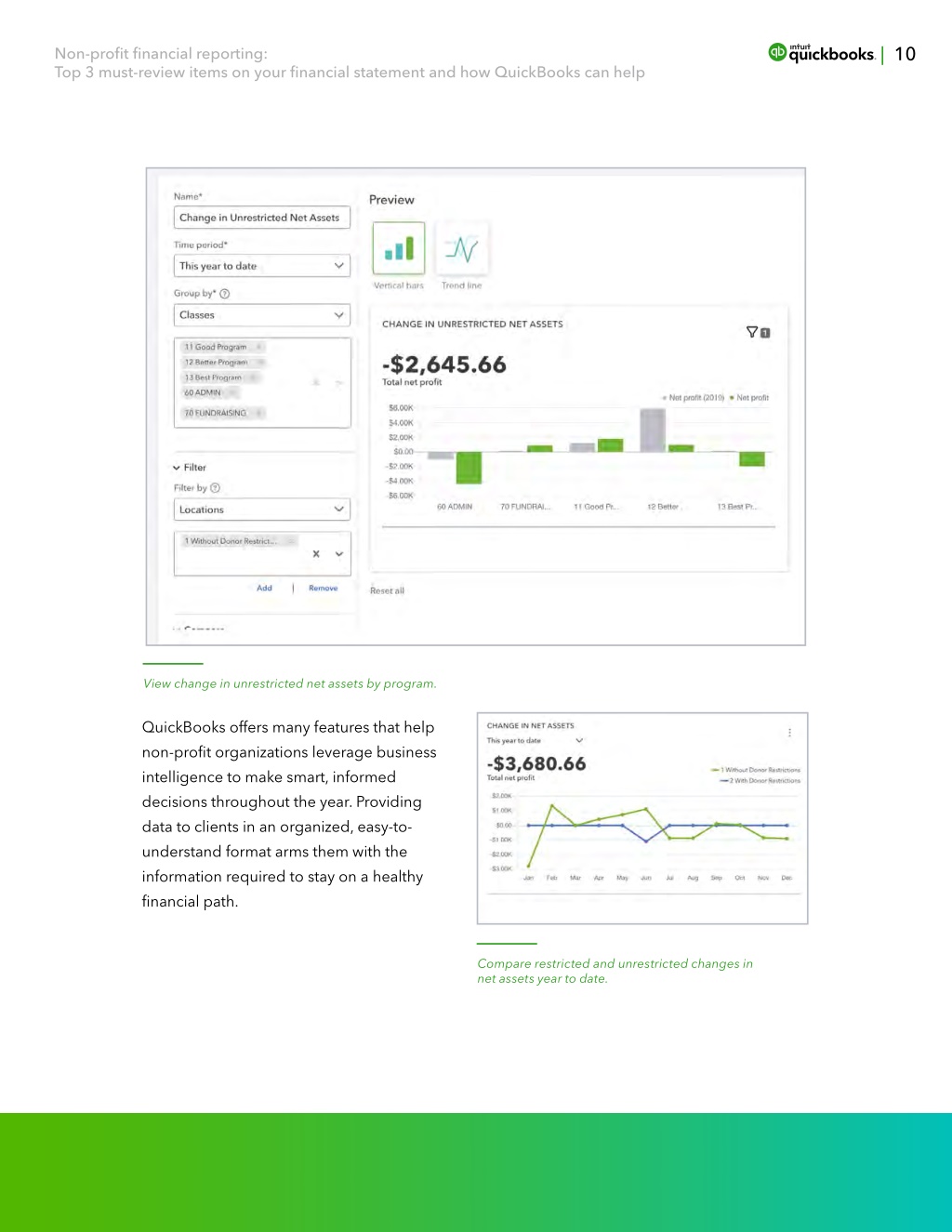
Task: Click the 60 ADMIN green bar
Action: click(x=469, y=468)
